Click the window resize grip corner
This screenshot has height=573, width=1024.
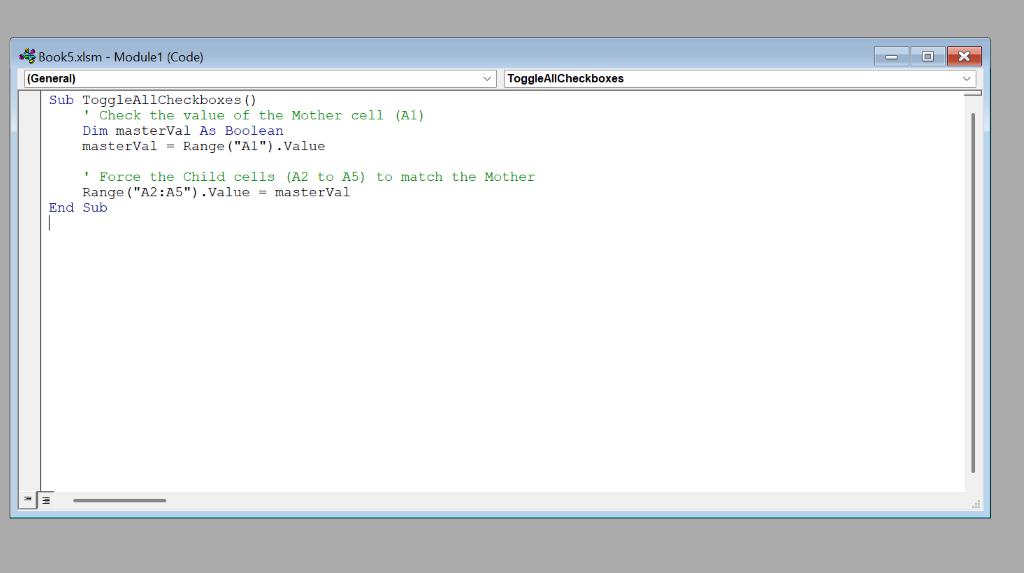pos(976,504)
